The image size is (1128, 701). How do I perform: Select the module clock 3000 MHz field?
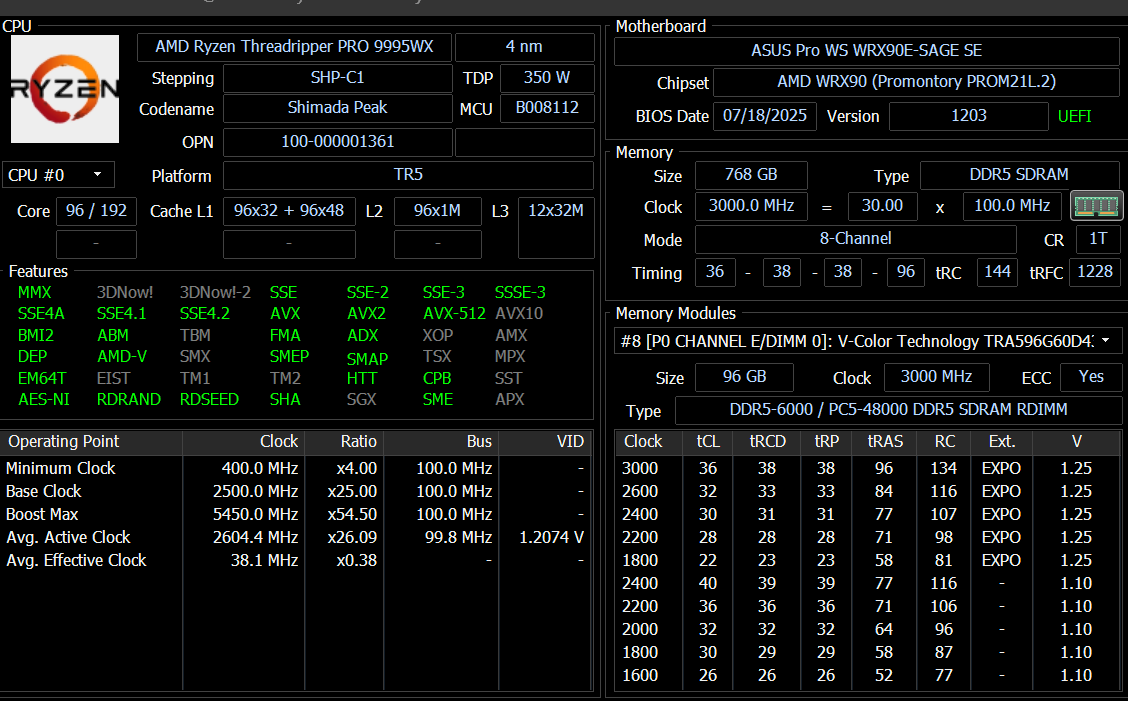936,377
